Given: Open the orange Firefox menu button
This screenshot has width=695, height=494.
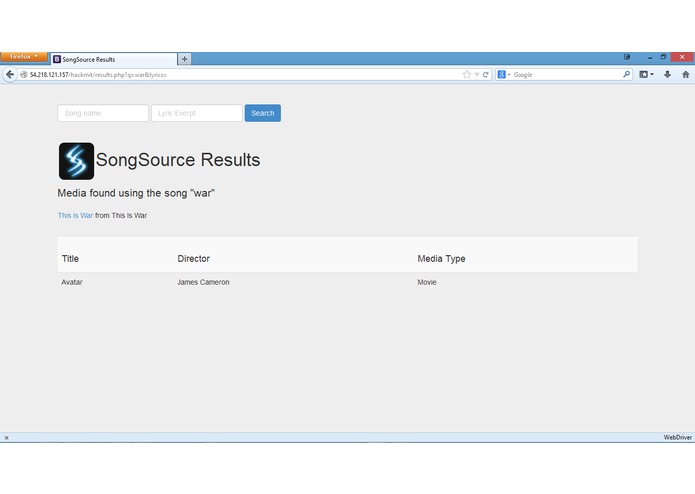Looking at the screenshot, I should click(23, 57).
